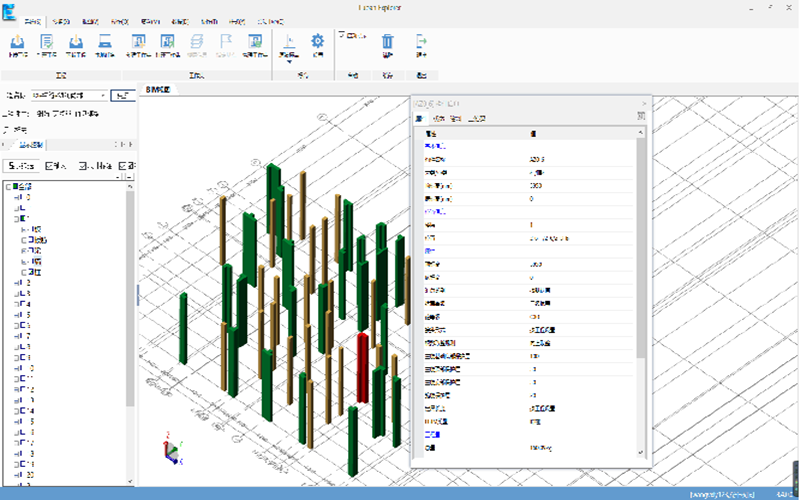Expand the tree node labeled 20
Image resolution: width=800 pixels, height=500 pixels.
point(17,474)
